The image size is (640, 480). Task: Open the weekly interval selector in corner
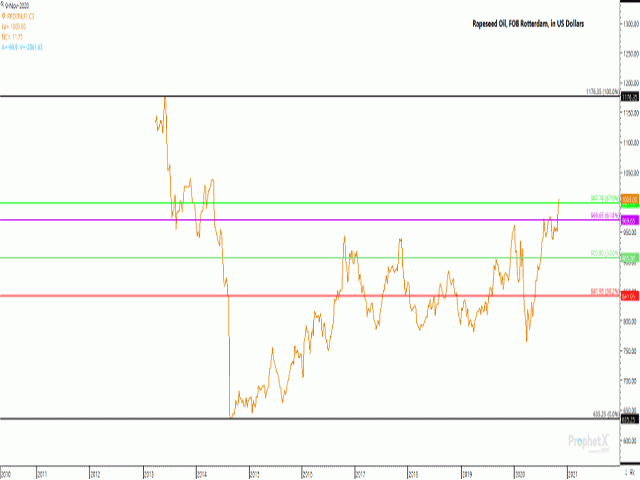(x=631, y=473)
